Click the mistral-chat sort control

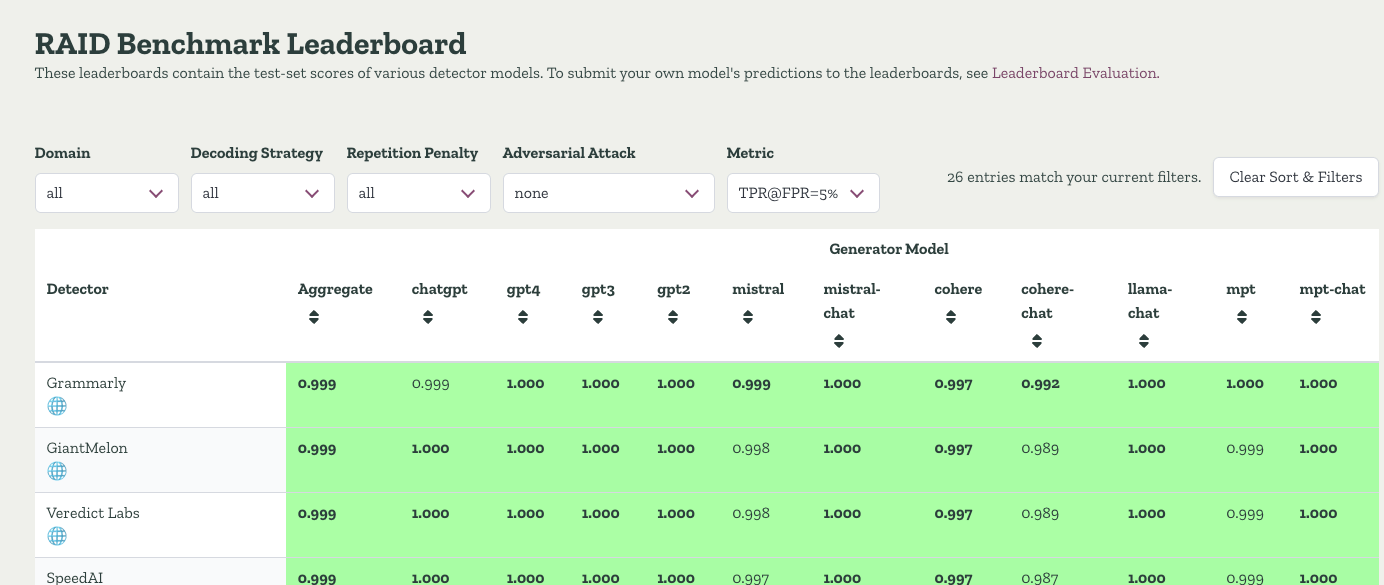839,341
